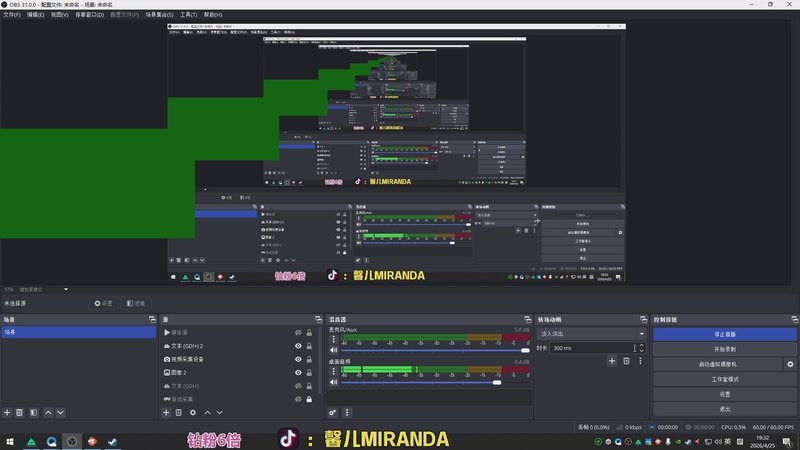Open the 编辑(E) menu
Viewport: 800px width, 450px height.
[x=35, y=15]
